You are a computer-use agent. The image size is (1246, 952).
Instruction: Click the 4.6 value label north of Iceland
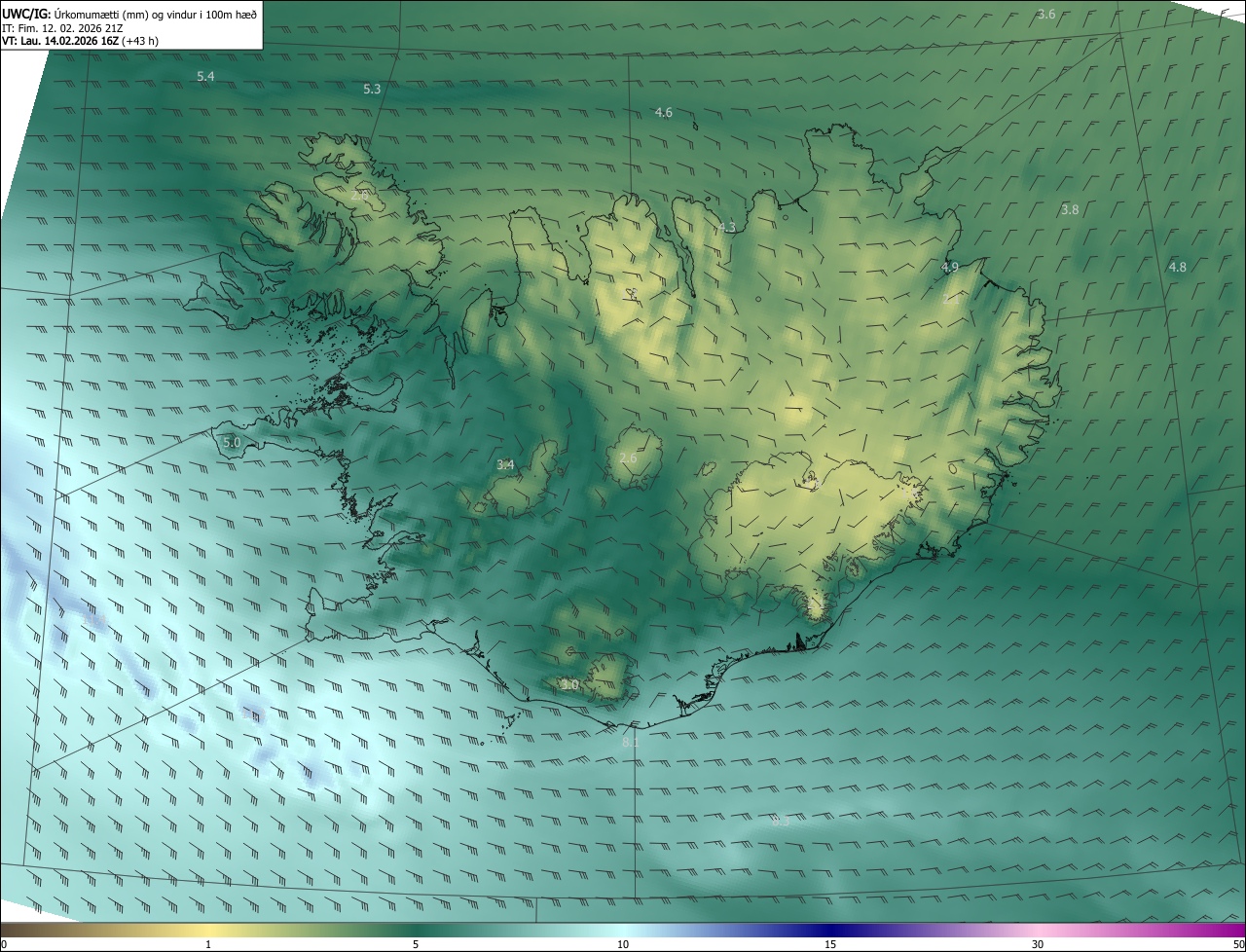click(x=664, y=113)
